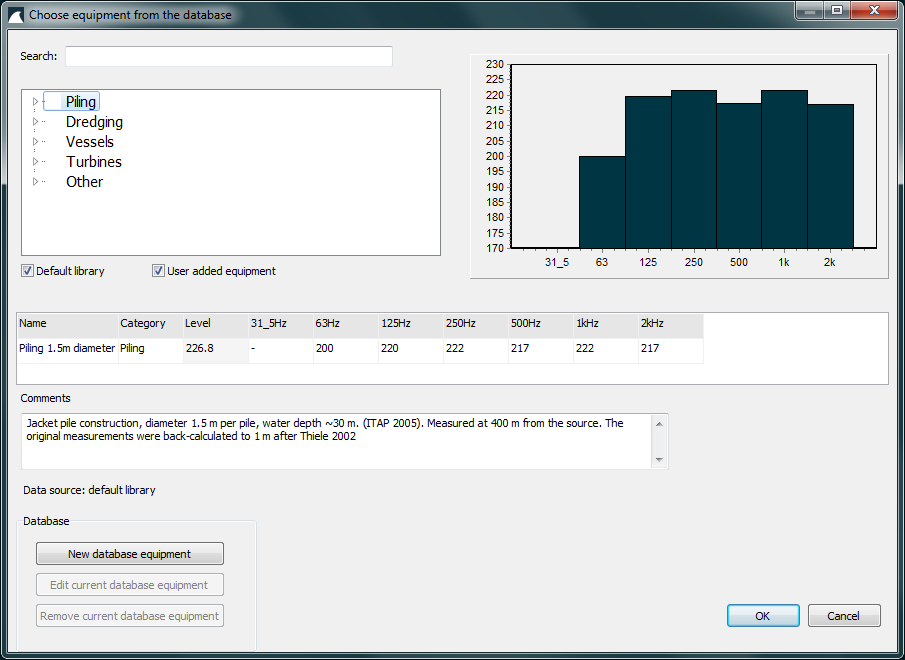905x660 pixels.
Task: Click the application icon in title bar
Action: 16,15
